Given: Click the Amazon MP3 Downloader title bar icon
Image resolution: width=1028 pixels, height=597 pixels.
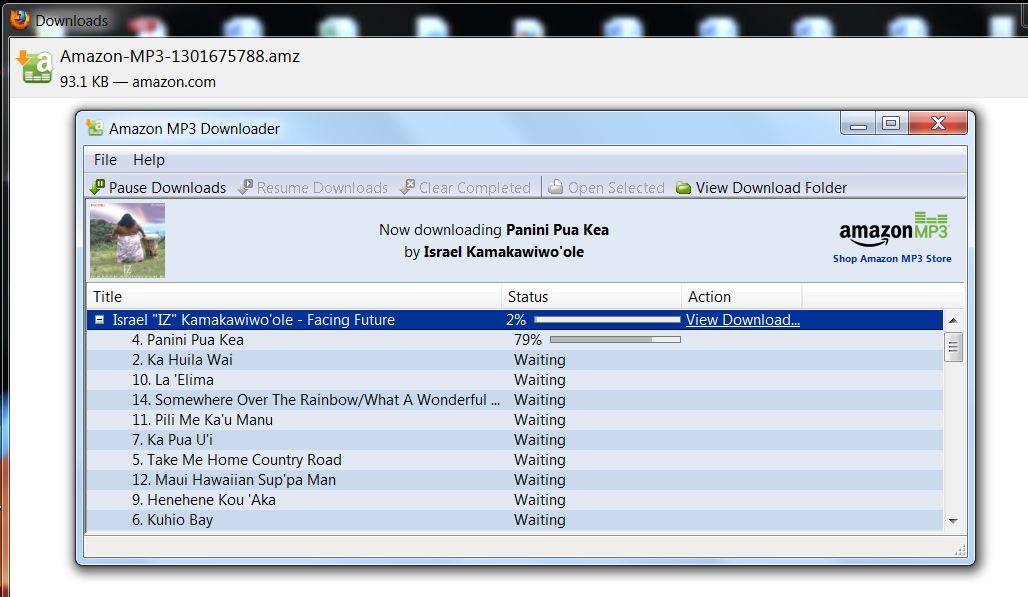Looking at the screenshot, I should [95, 128].
